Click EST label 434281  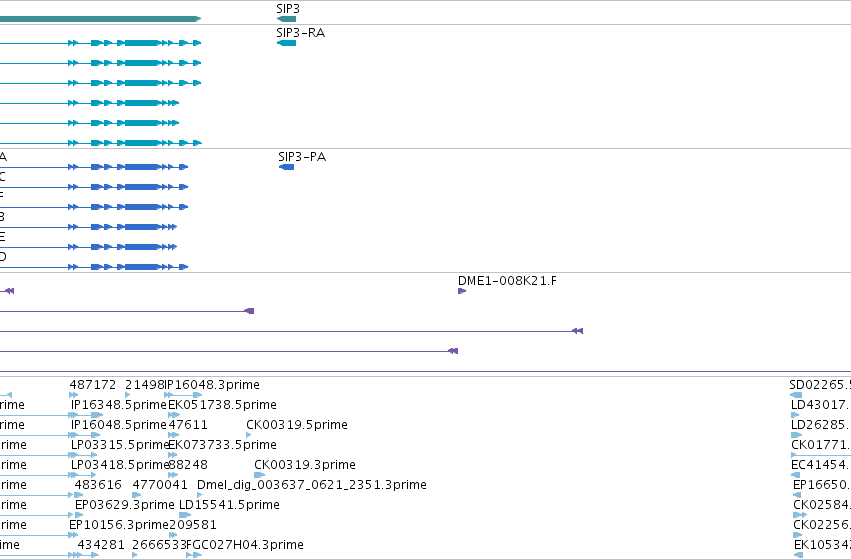tap(101, 545)
